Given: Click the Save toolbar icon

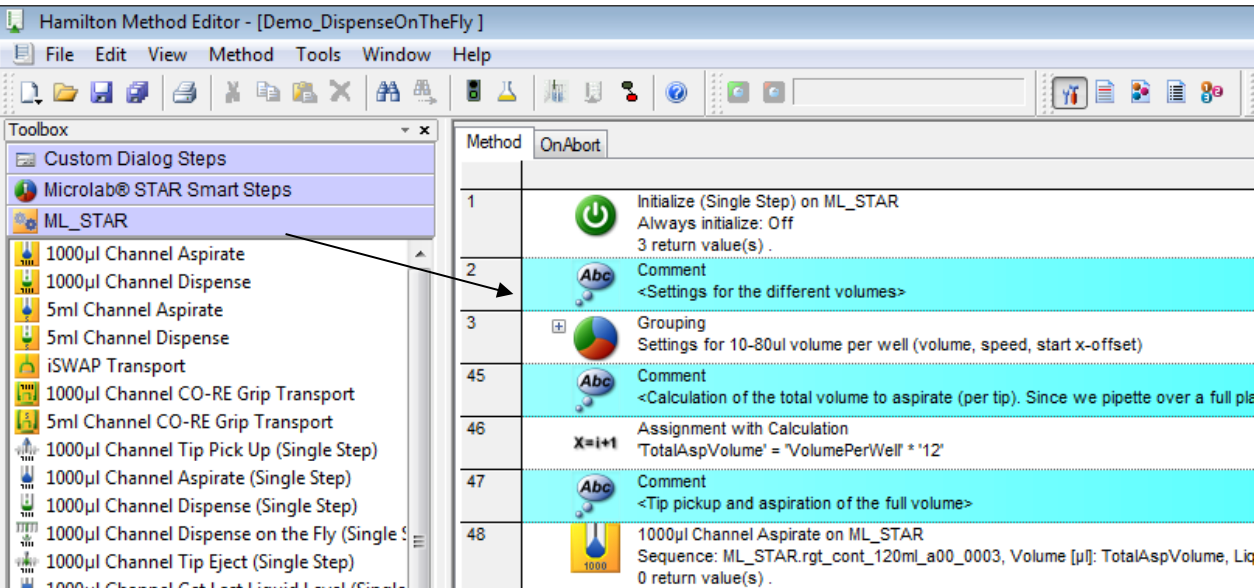Looking at the screenshot, I should (x=101, y=93).
